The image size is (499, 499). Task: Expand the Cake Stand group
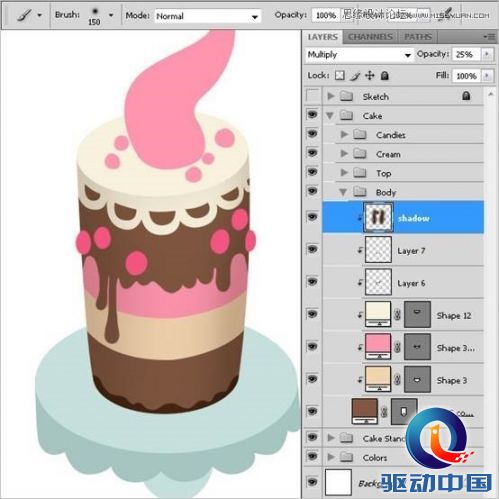[x=330, y=438]
